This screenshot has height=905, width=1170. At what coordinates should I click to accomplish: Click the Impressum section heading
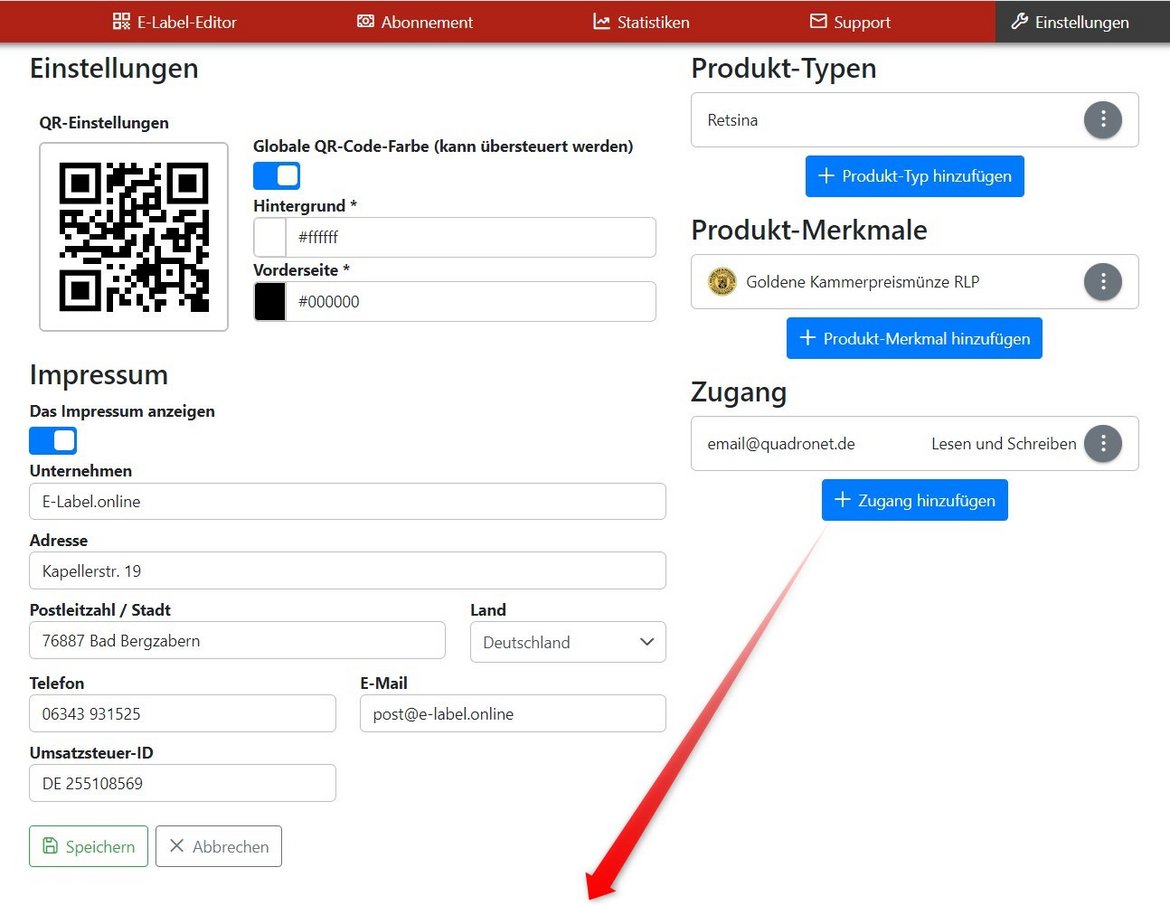(x=98, y=375)
